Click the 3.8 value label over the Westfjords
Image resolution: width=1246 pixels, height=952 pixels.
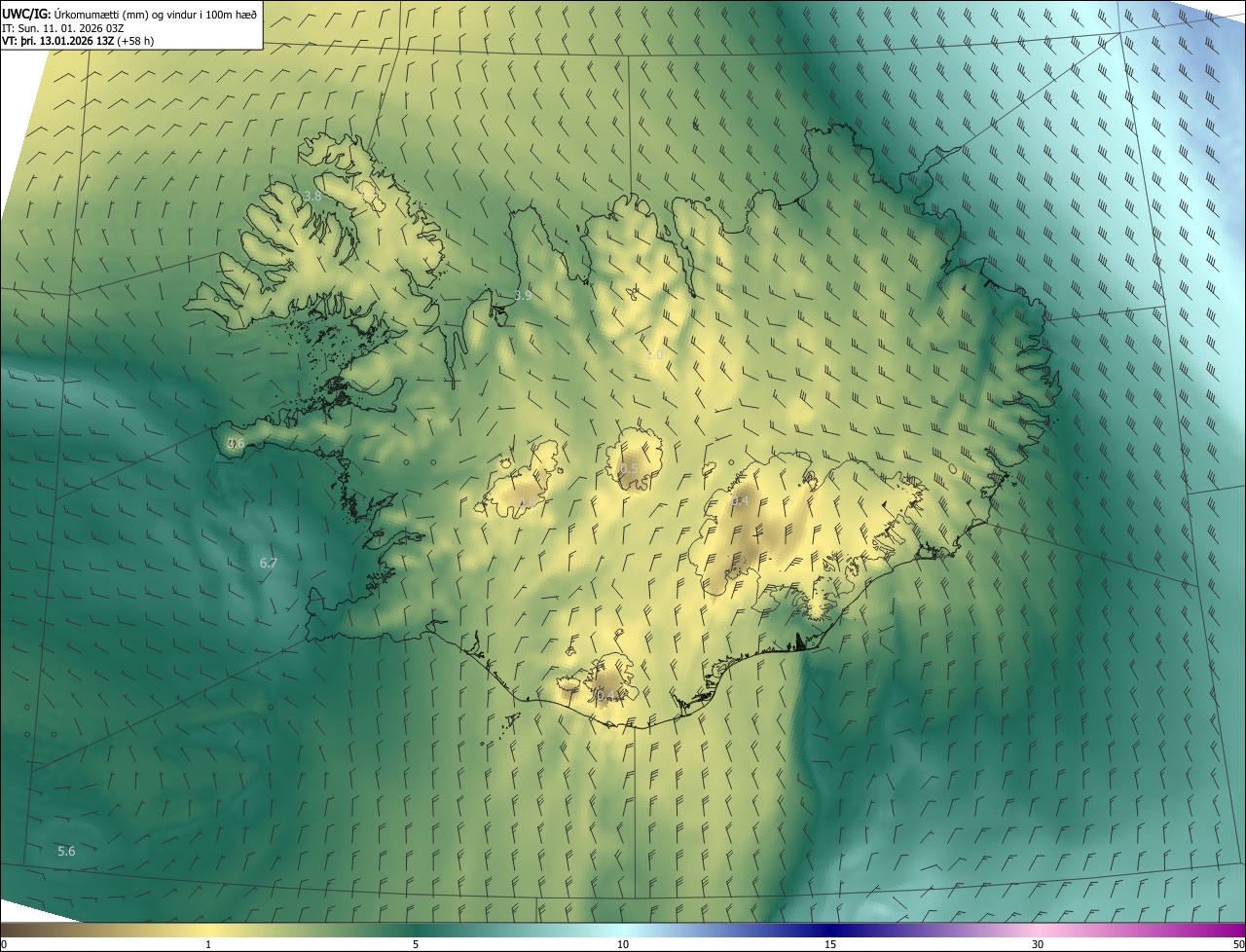pos(312,196)
